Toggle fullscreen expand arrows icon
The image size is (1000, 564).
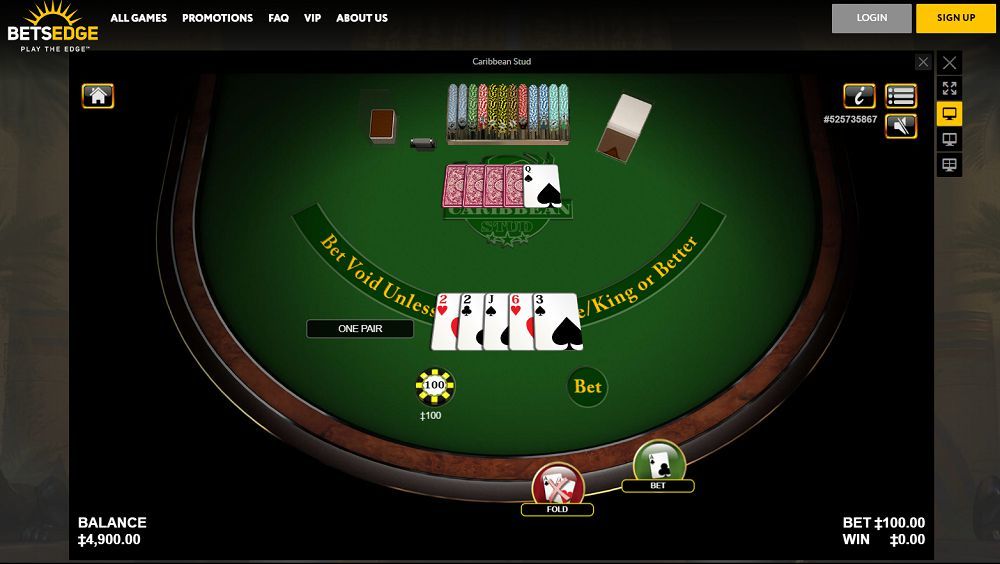(949, 88)
